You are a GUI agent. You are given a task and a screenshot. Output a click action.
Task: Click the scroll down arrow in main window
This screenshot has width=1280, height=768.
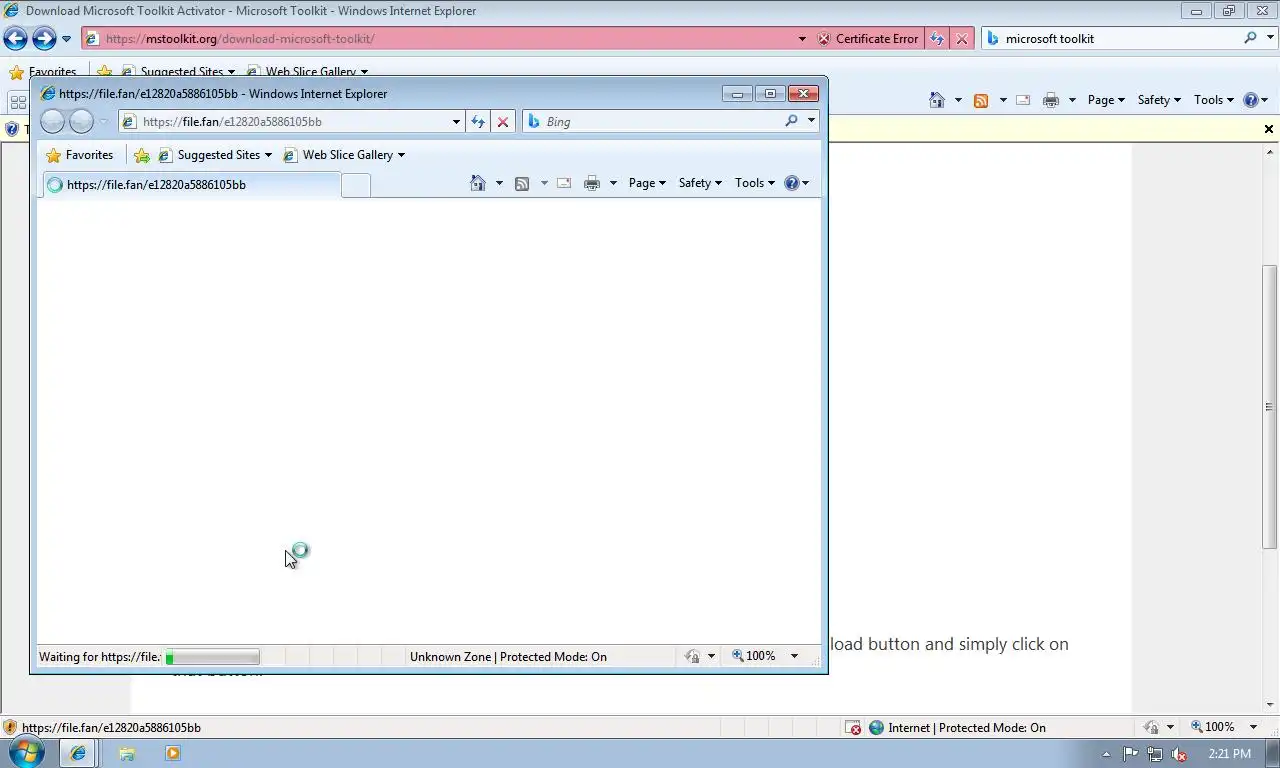click(x=1269, y=705)
